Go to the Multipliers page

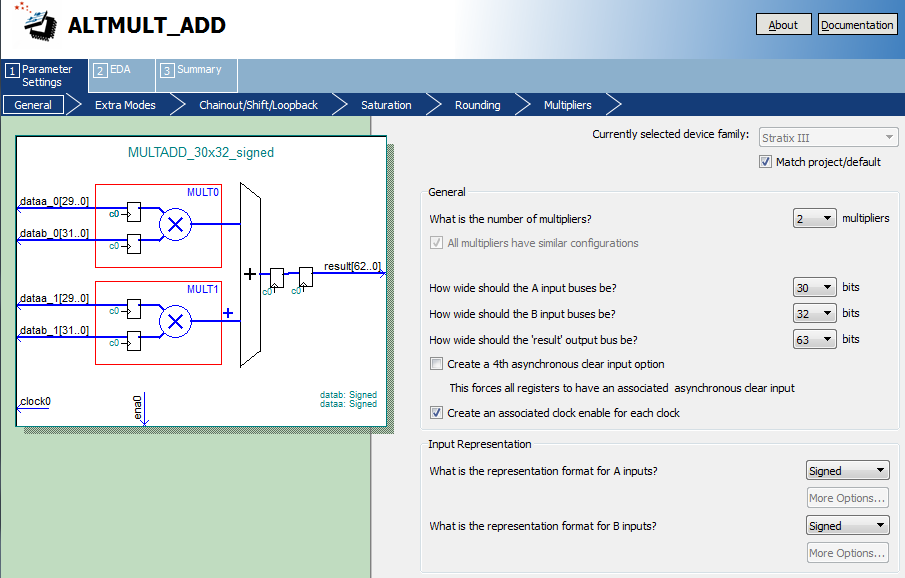[567, 105]
